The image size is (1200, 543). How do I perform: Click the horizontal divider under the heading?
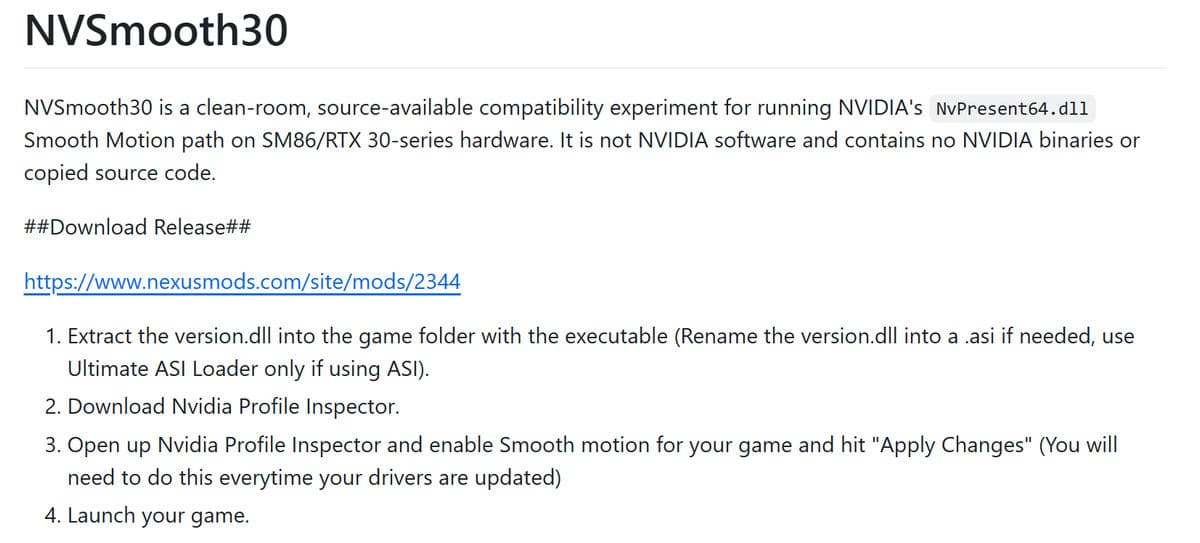point(595,68)
